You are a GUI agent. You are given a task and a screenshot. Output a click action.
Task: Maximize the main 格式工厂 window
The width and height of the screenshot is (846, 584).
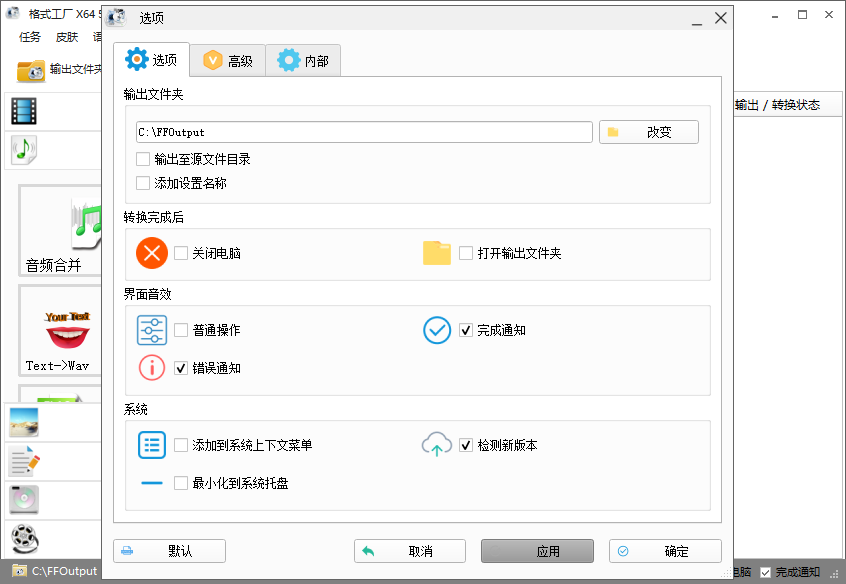click(802, 15)
